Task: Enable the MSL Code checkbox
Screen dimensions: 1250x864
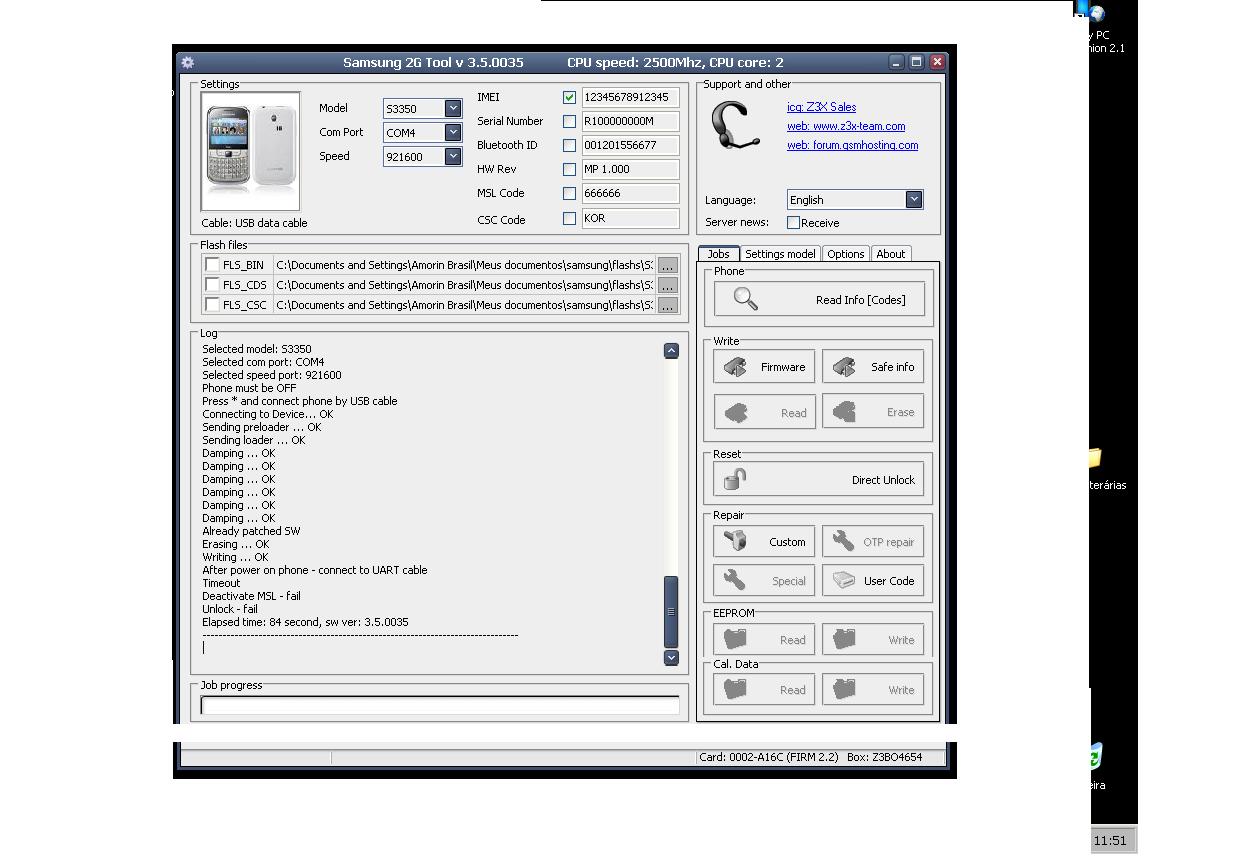Action: [569, 193]
